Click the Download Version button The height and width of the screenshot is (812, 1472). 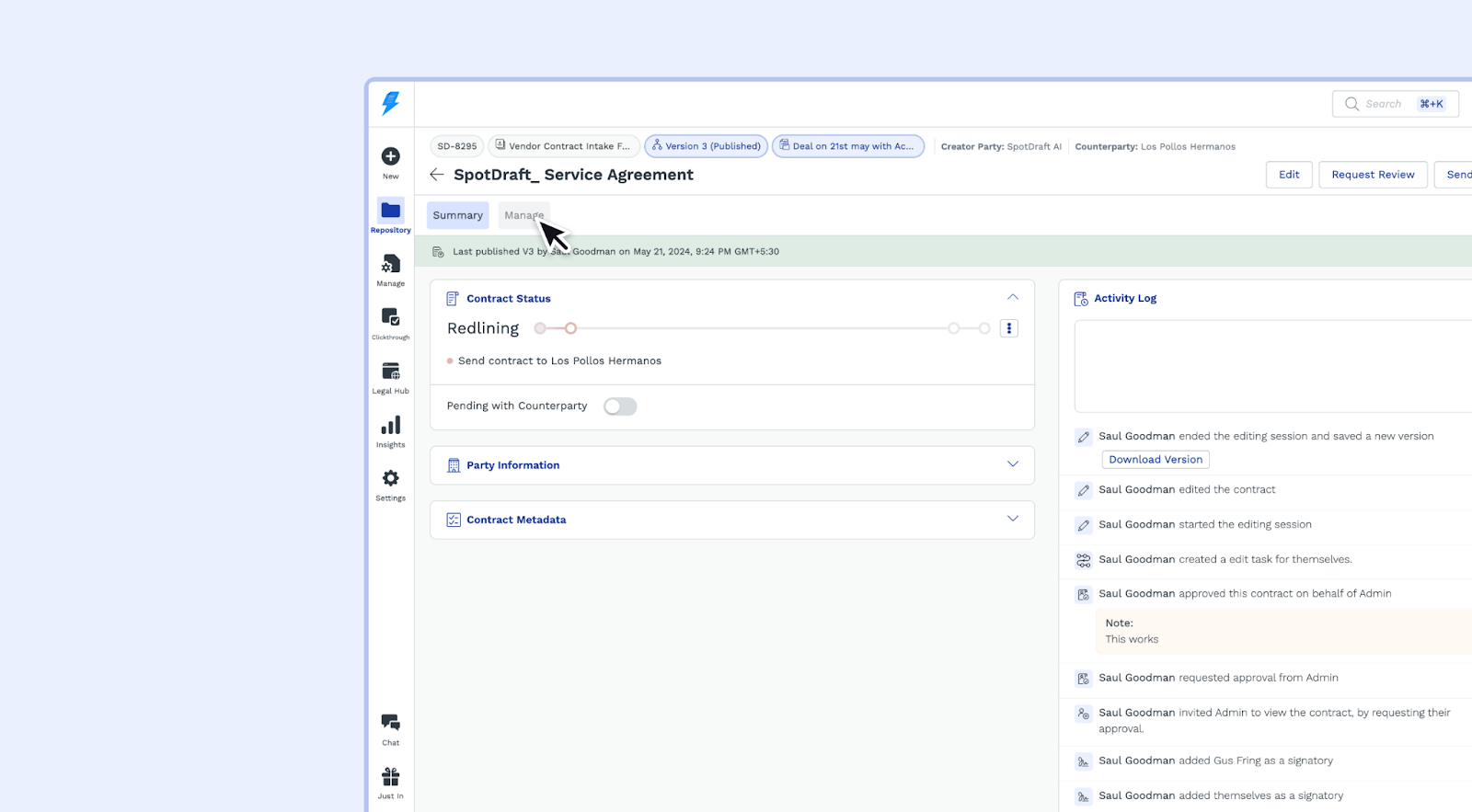(x=1155, y=460)
